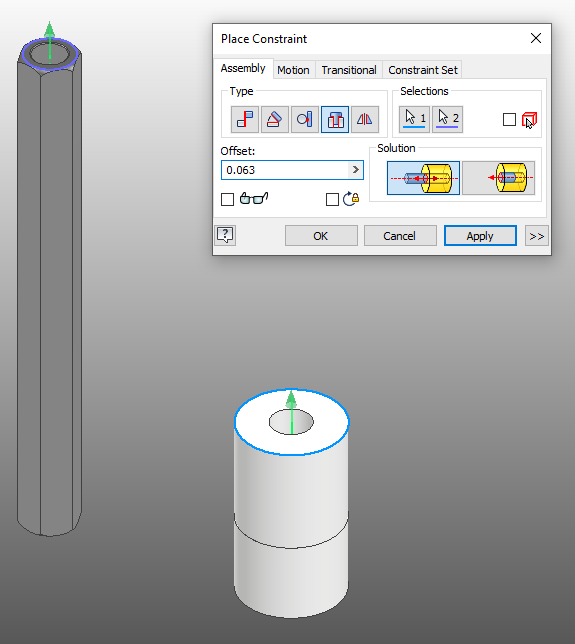
Task: Select the Angle constraint type
Action: click(275, 120)
